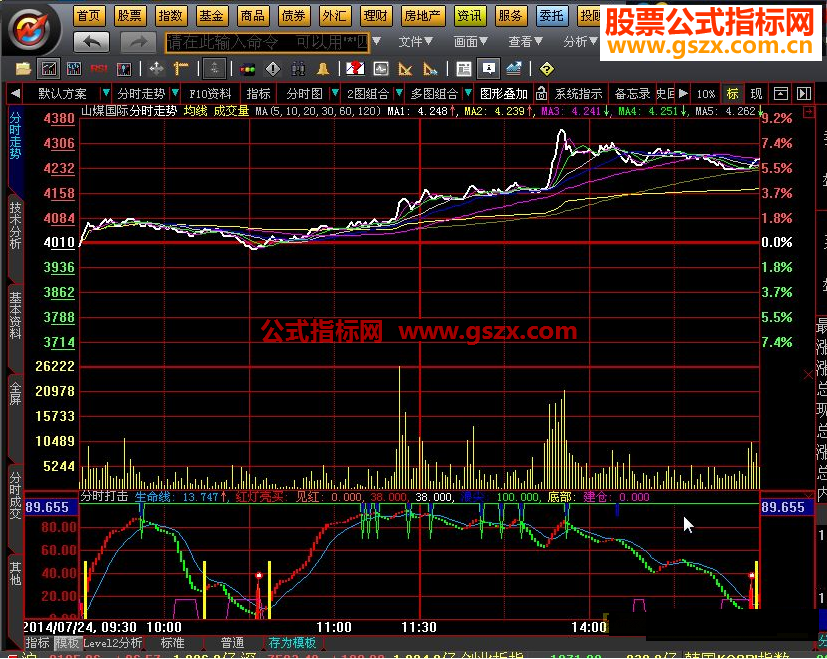
Task: Click the info presentation screen icon
Action: coord(488,69)
